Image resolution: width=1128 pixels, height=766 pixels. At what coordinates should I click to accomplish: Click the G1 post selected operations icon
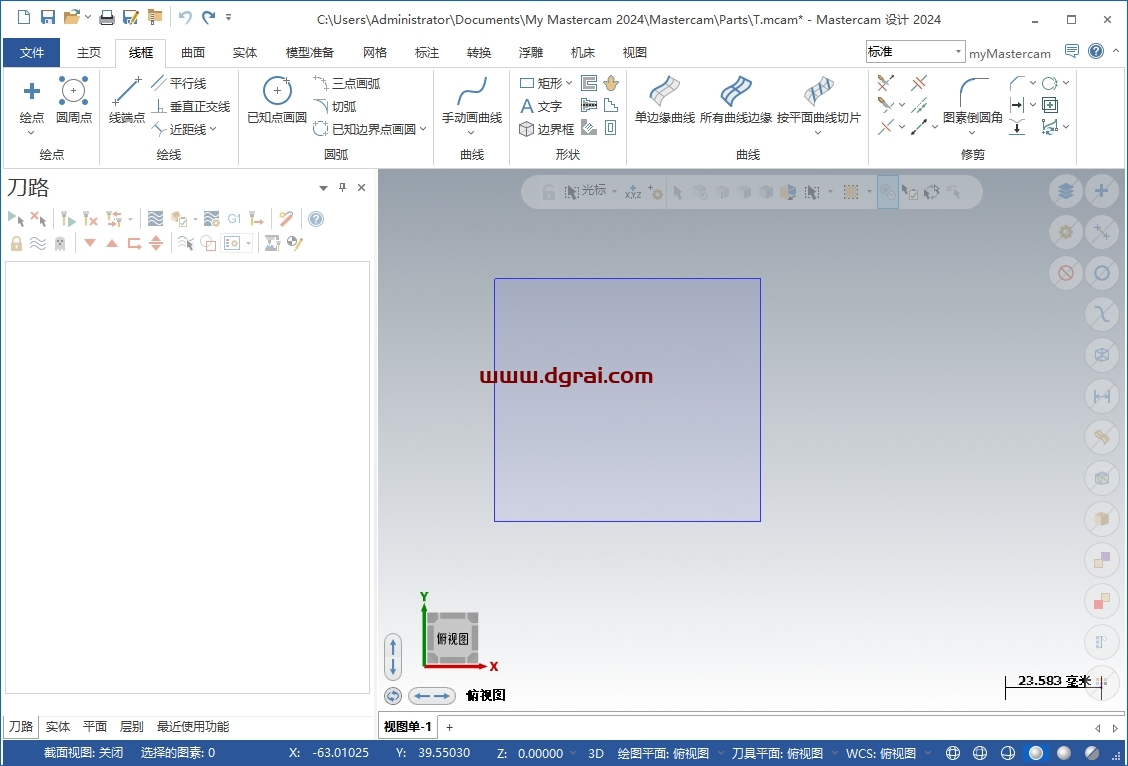point(234,219)
